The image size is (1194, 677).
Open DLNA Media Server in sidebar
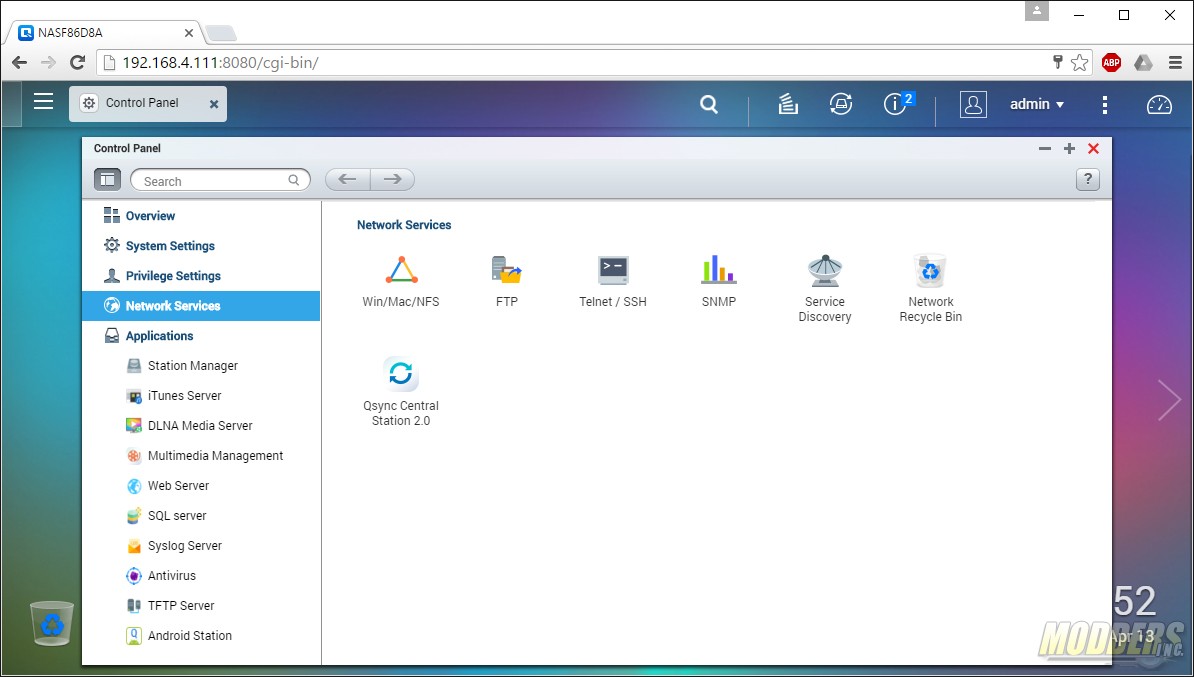(x=201, y=426)
